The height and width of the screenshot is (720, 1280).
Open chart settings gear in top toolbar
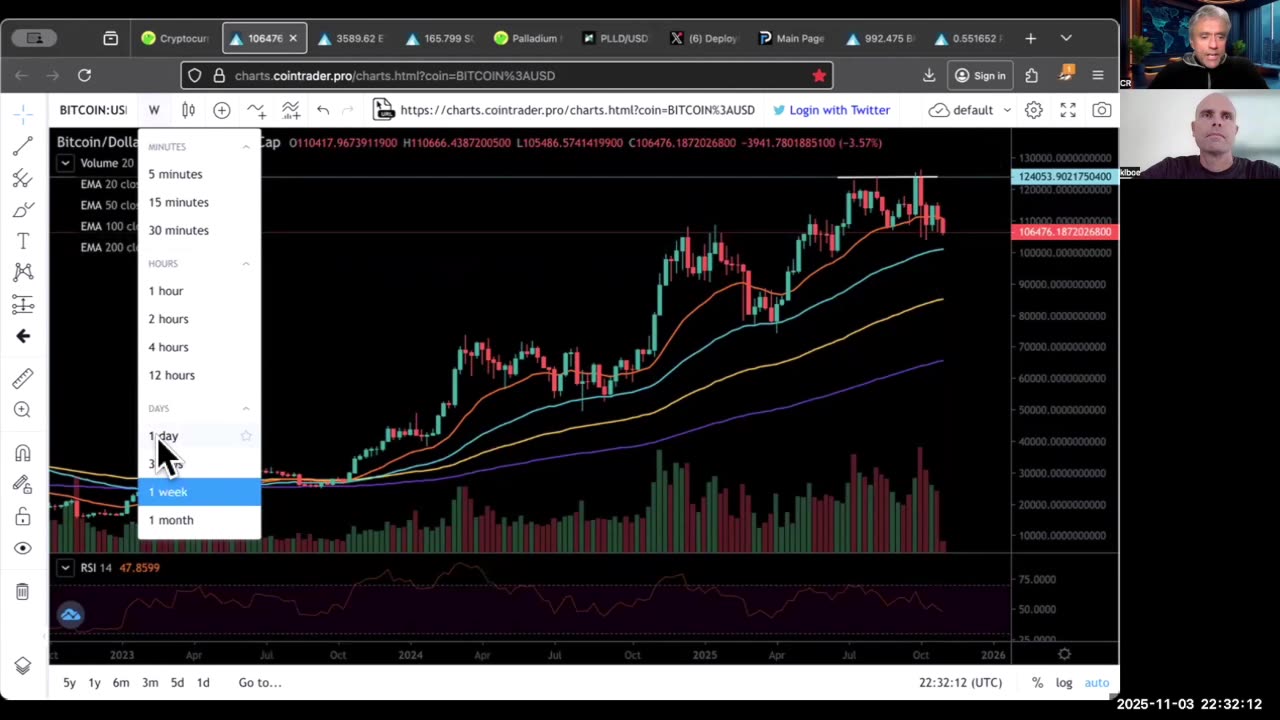[x=1034, y=110]
